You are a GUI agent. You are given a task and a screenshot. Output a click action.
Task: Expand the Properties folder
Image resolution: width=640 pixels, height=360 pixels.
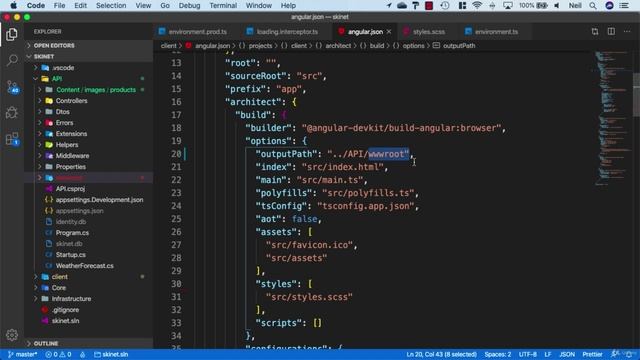point(89,167)
